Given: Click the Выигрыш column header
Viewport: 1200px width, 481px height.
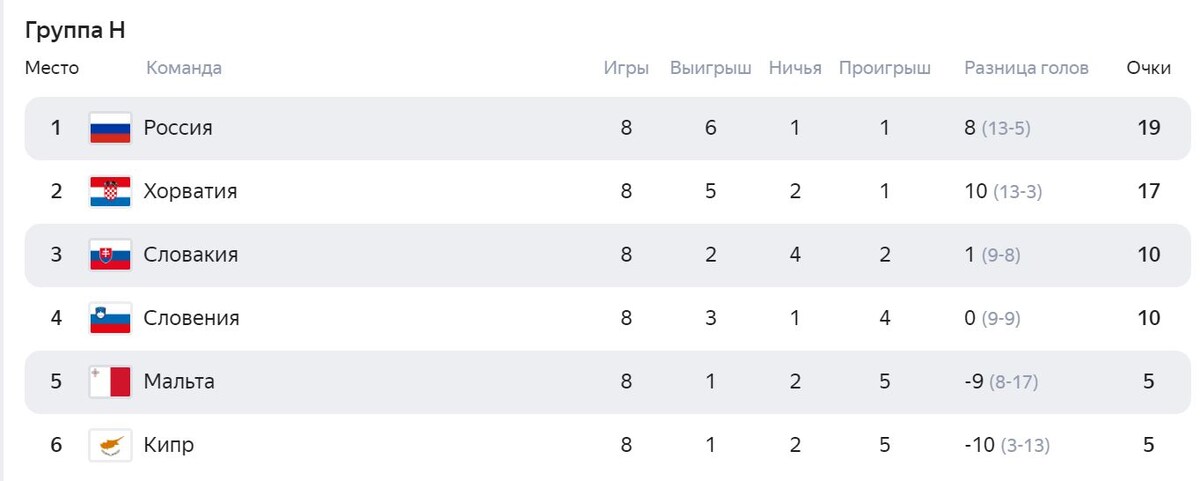Looking at the screenshot, I should click(x=711, y=69).
